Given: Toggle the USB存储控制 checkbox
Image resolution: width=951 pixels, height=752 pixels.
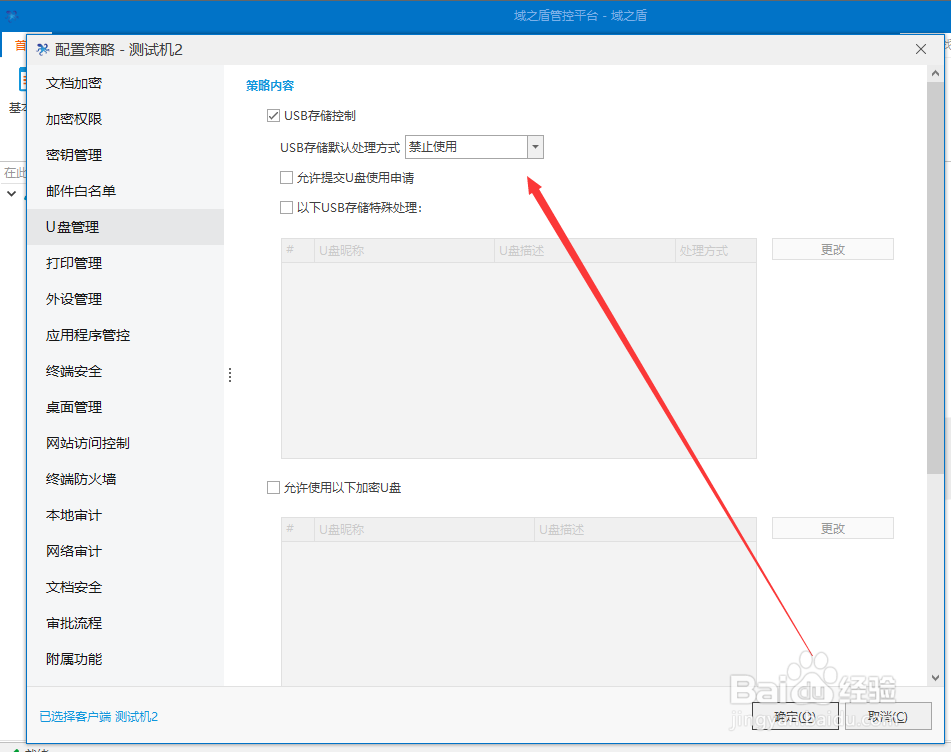Looking at the screenshot, I should 273,115.
